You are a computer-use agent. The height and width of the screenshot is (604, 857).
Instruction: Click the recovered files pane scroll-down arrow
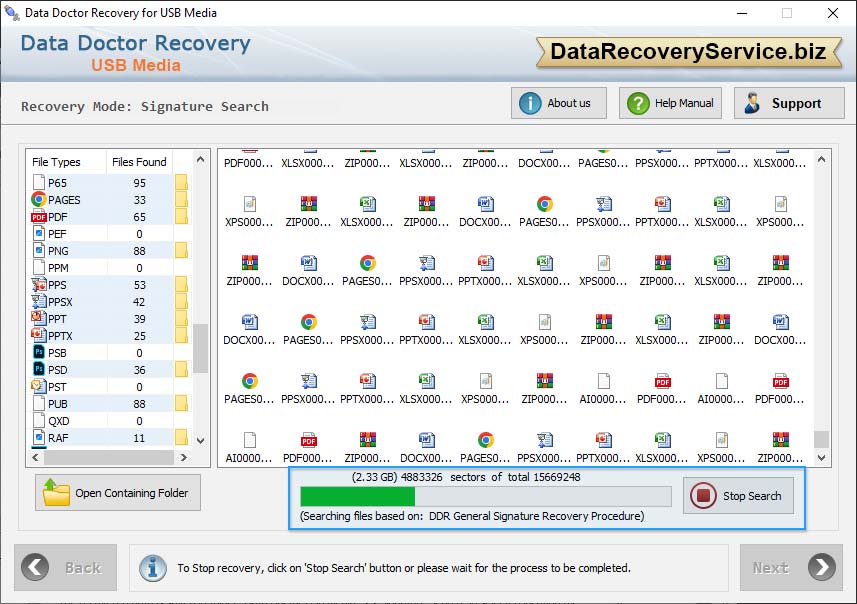[821, 458]
